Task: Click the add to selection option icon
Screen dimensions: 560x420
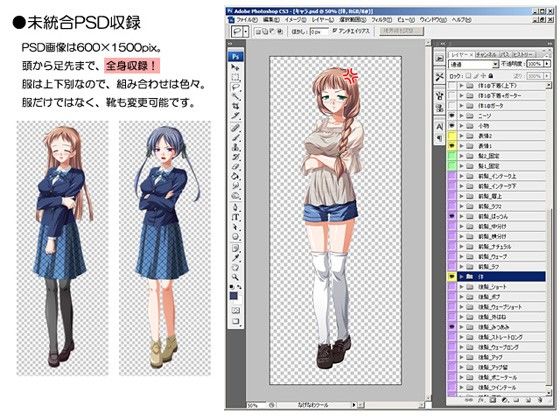Action: (265, 31)
